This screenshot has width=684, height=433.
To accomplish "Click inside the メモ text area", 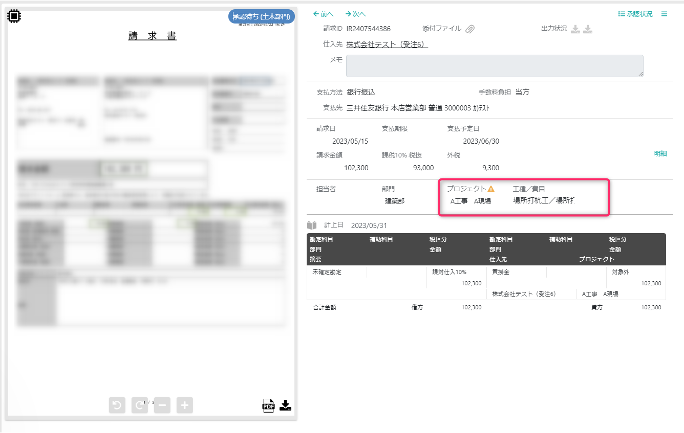I will (x=495, y=66).
